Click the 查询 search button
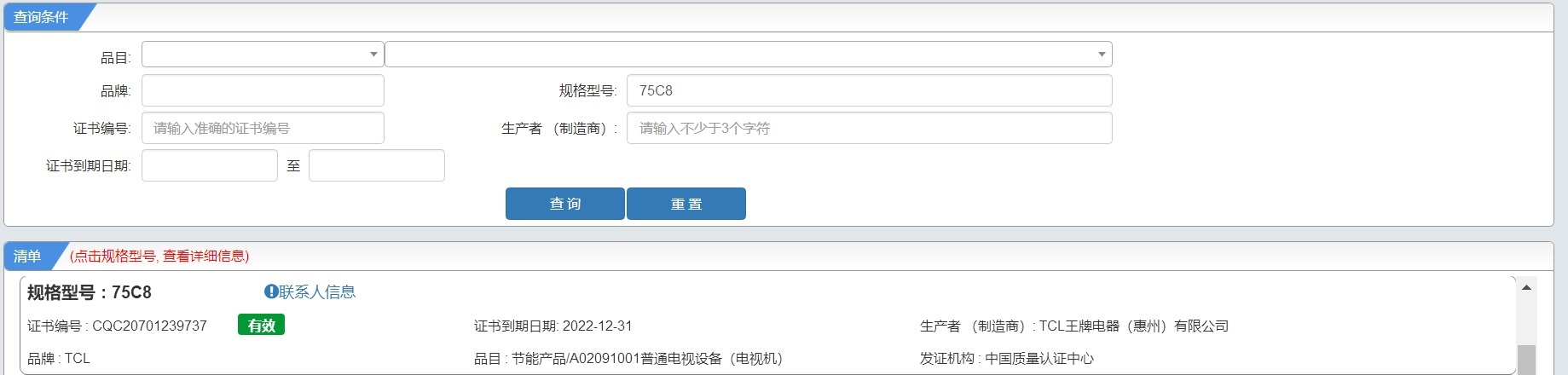Viewport: 1568px width, 375px height. click(565, 204)
